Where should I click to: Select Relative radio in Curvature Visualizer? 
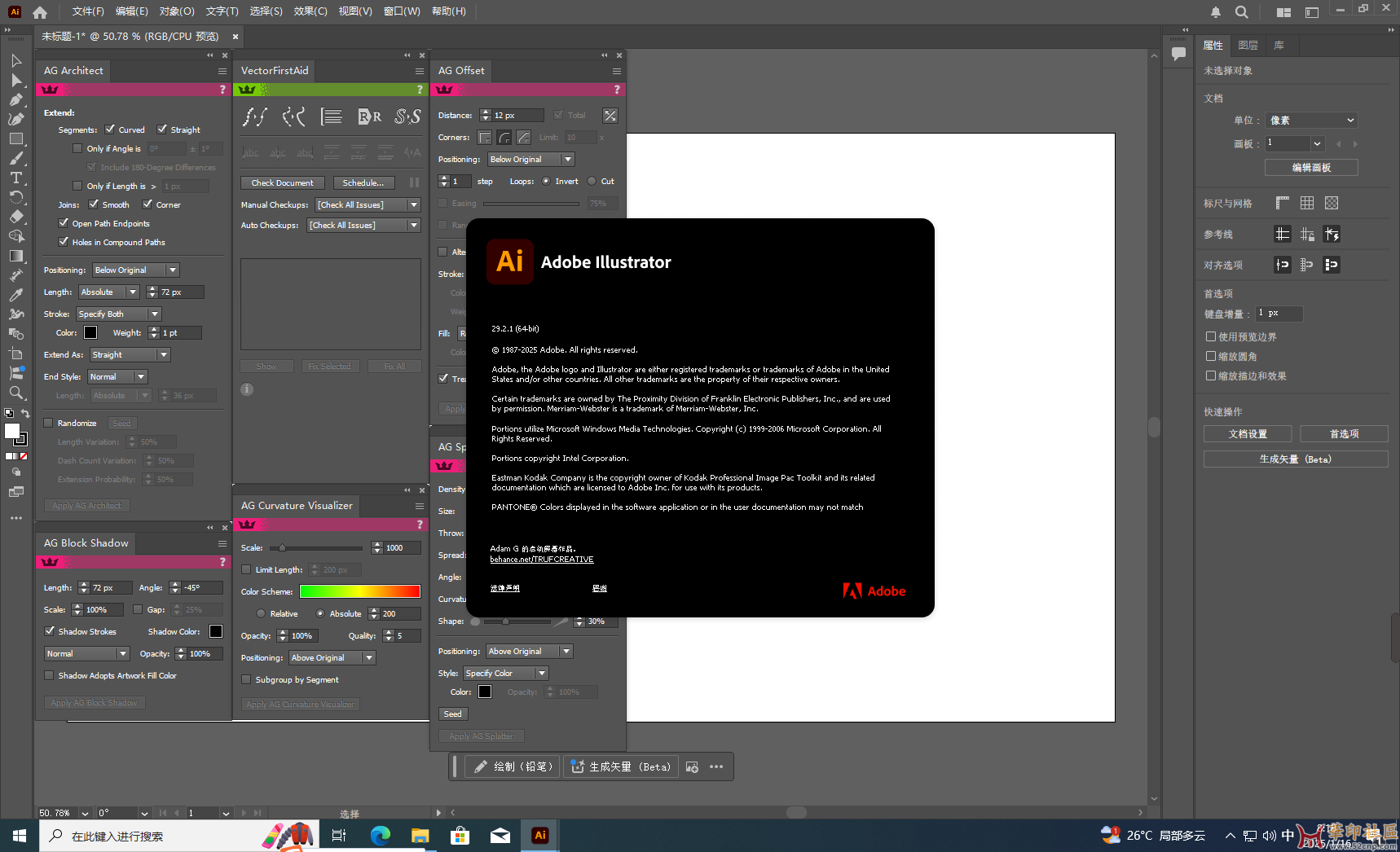click(261, 614)
